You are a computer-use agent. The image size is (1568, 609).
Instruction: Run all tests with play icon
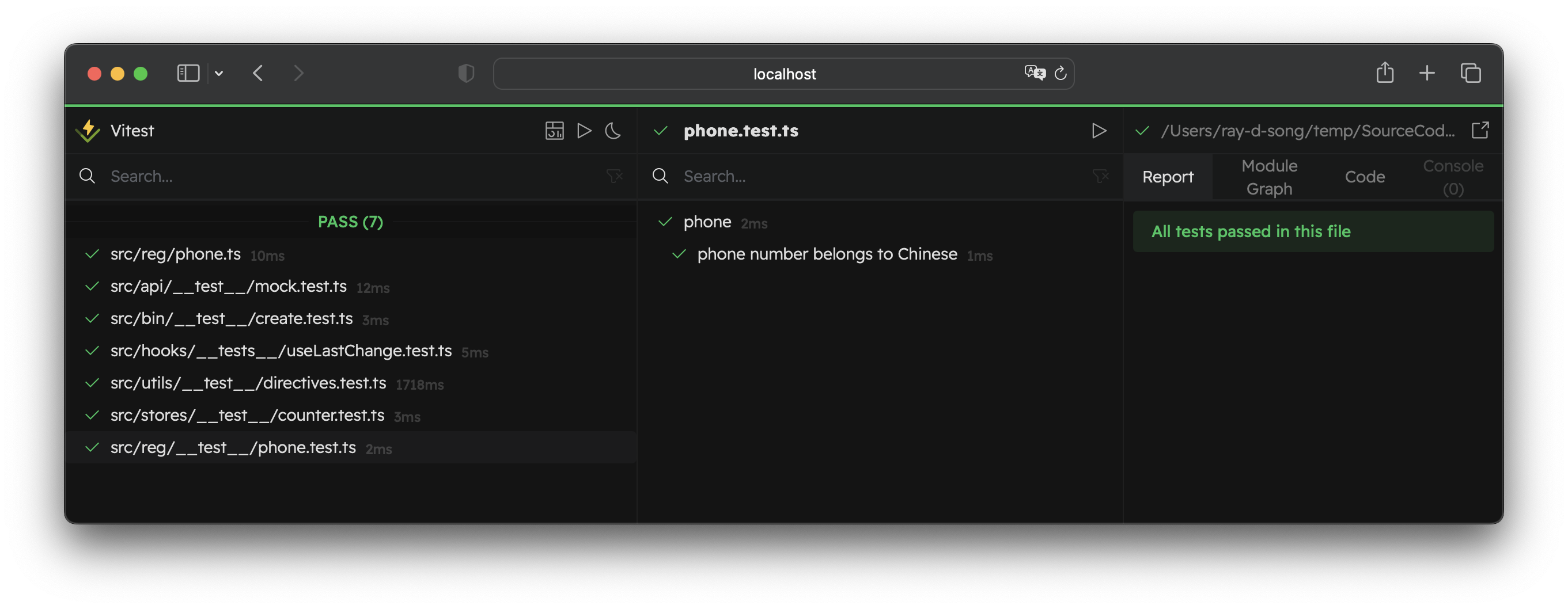584,131
